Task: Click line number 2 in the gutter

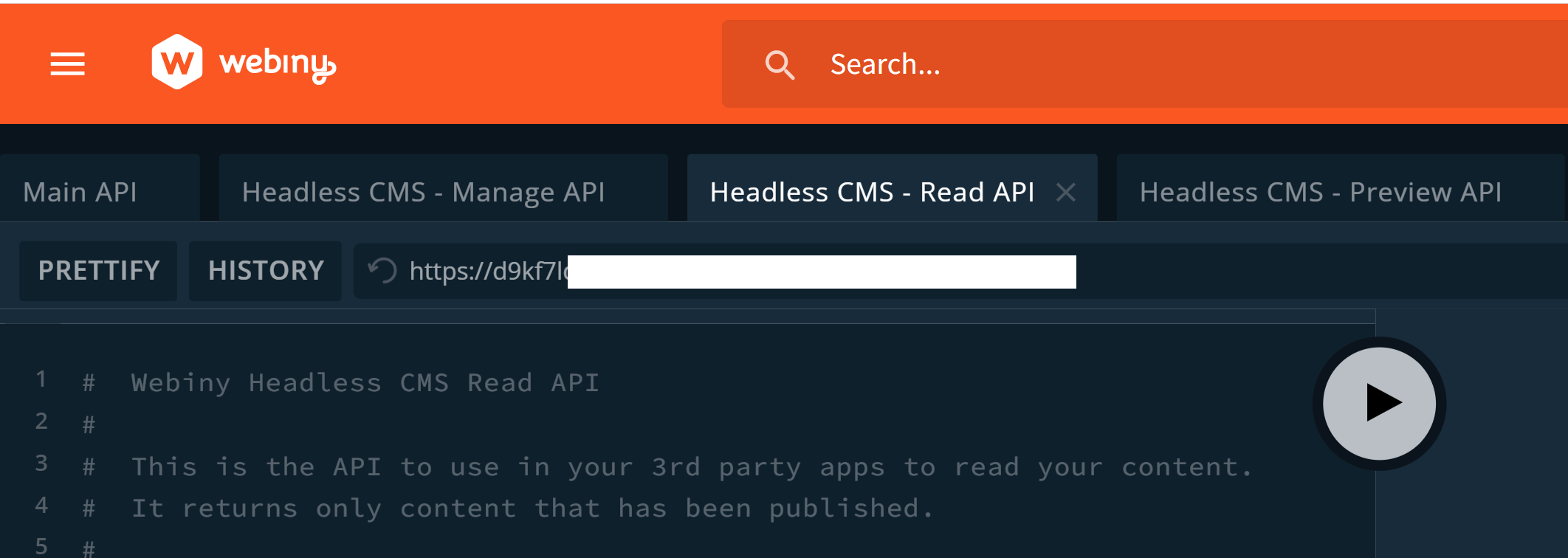Action: coord(41,421)
